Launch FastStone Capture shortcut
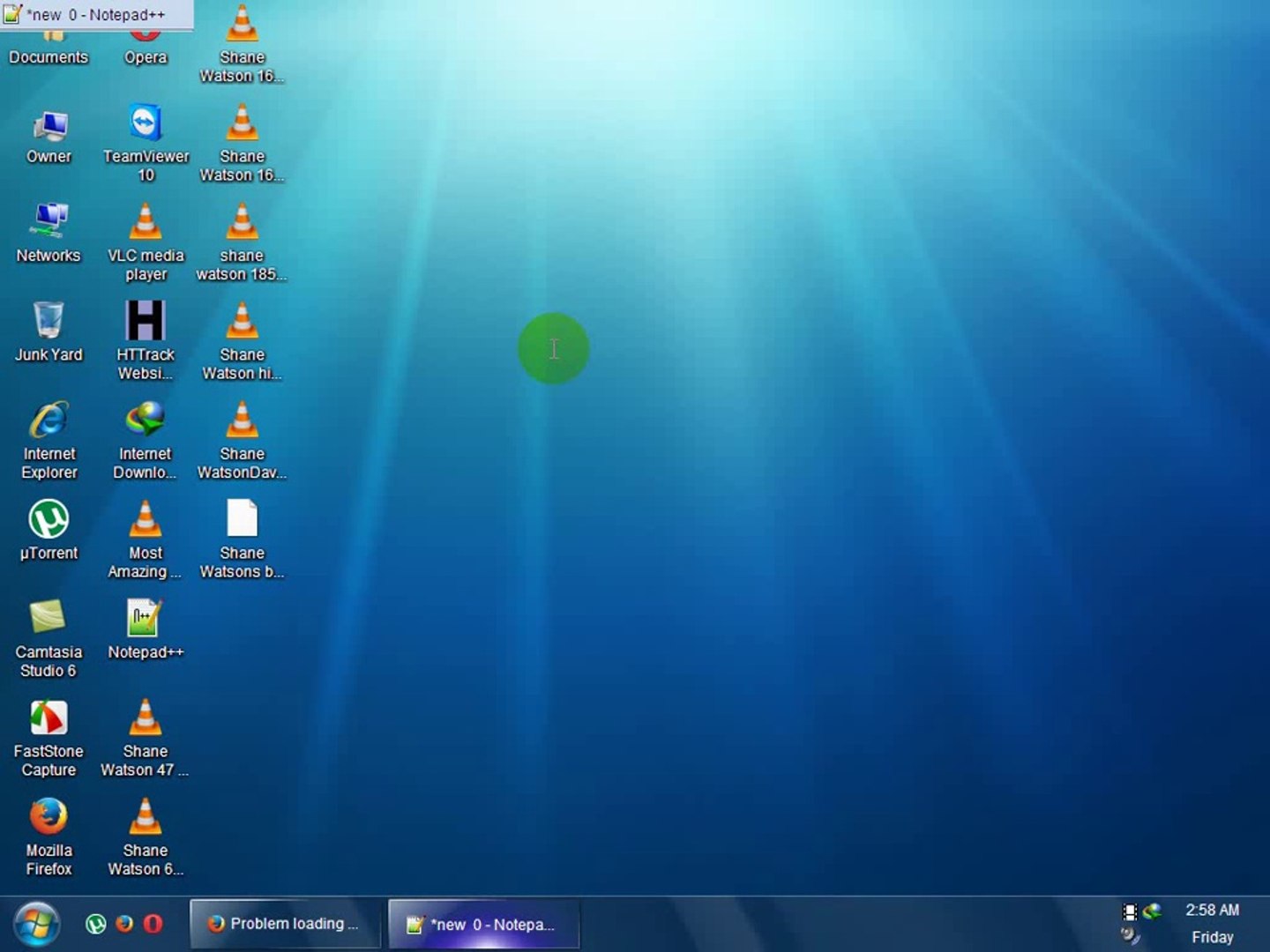Image resolution: width=1270 pixels, height=952 pixels. 49,738
